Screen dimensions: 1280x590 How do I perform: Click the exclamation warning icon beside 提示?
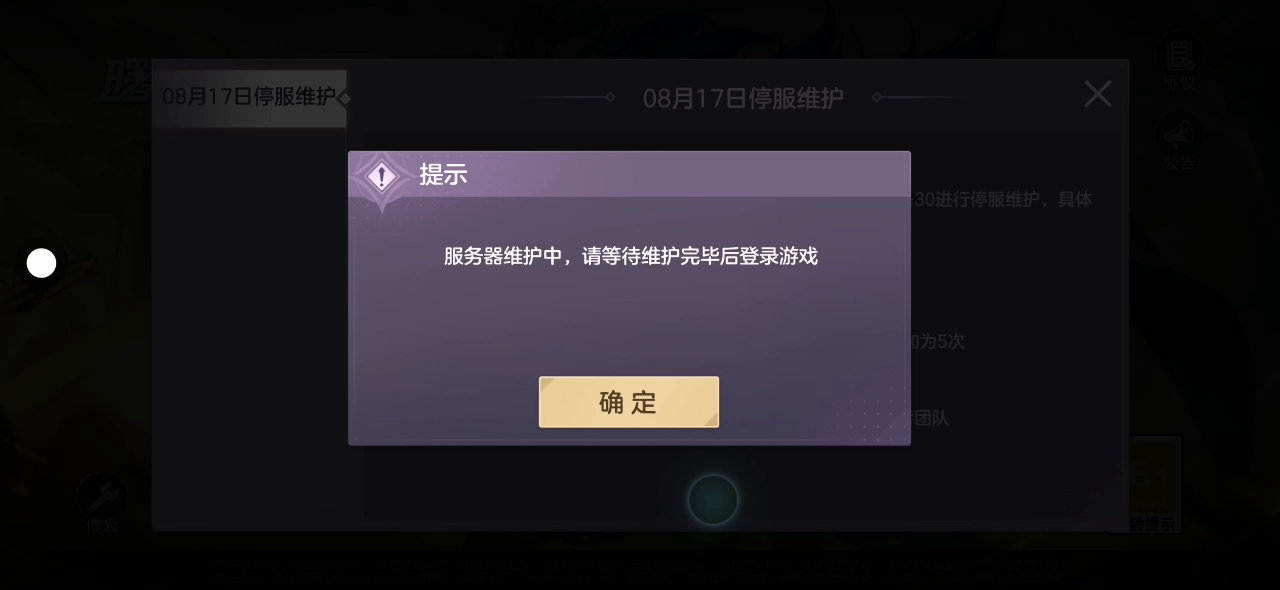click(381, 177)
